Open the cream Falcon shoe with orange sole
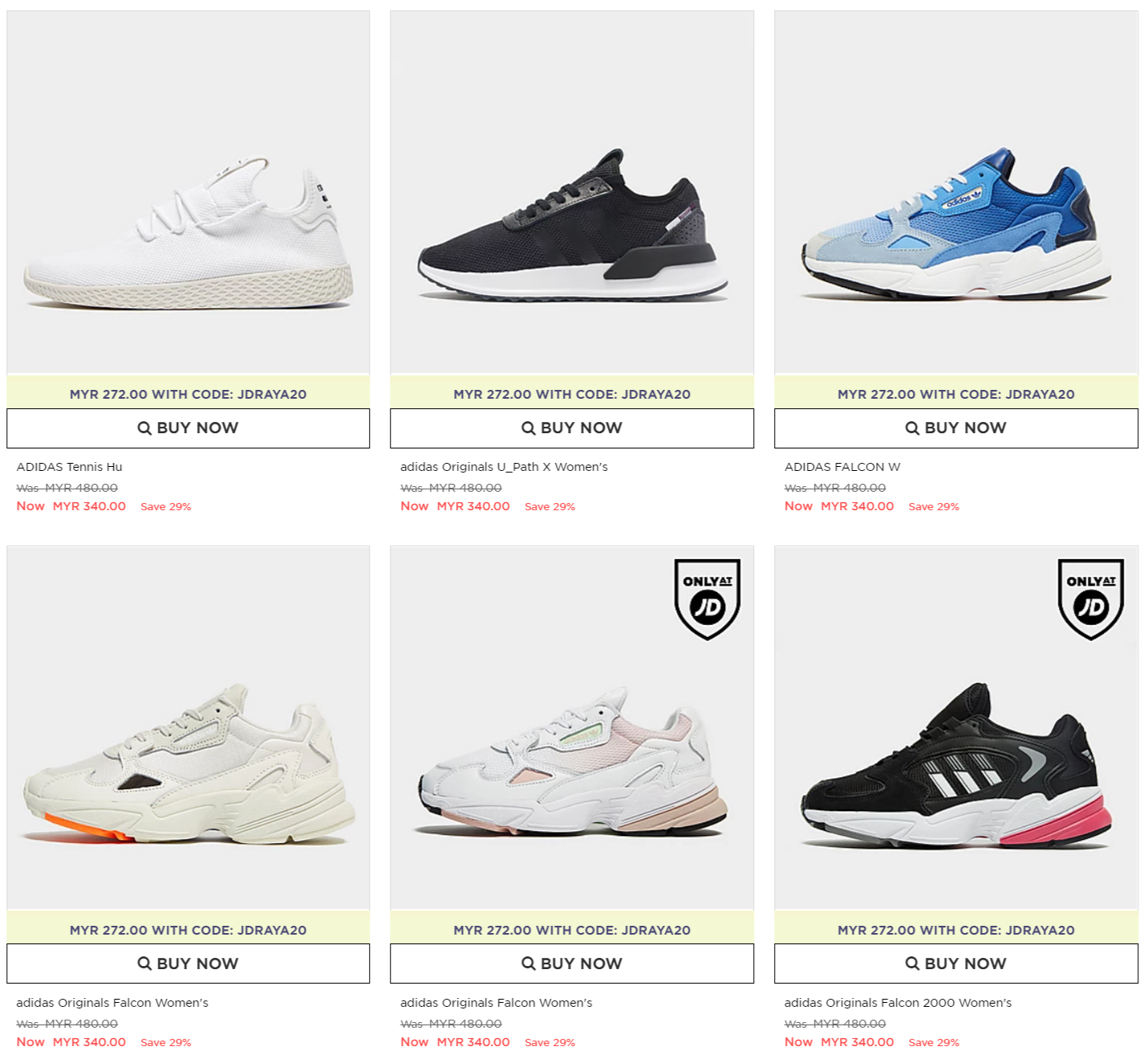 coord(189,728)
